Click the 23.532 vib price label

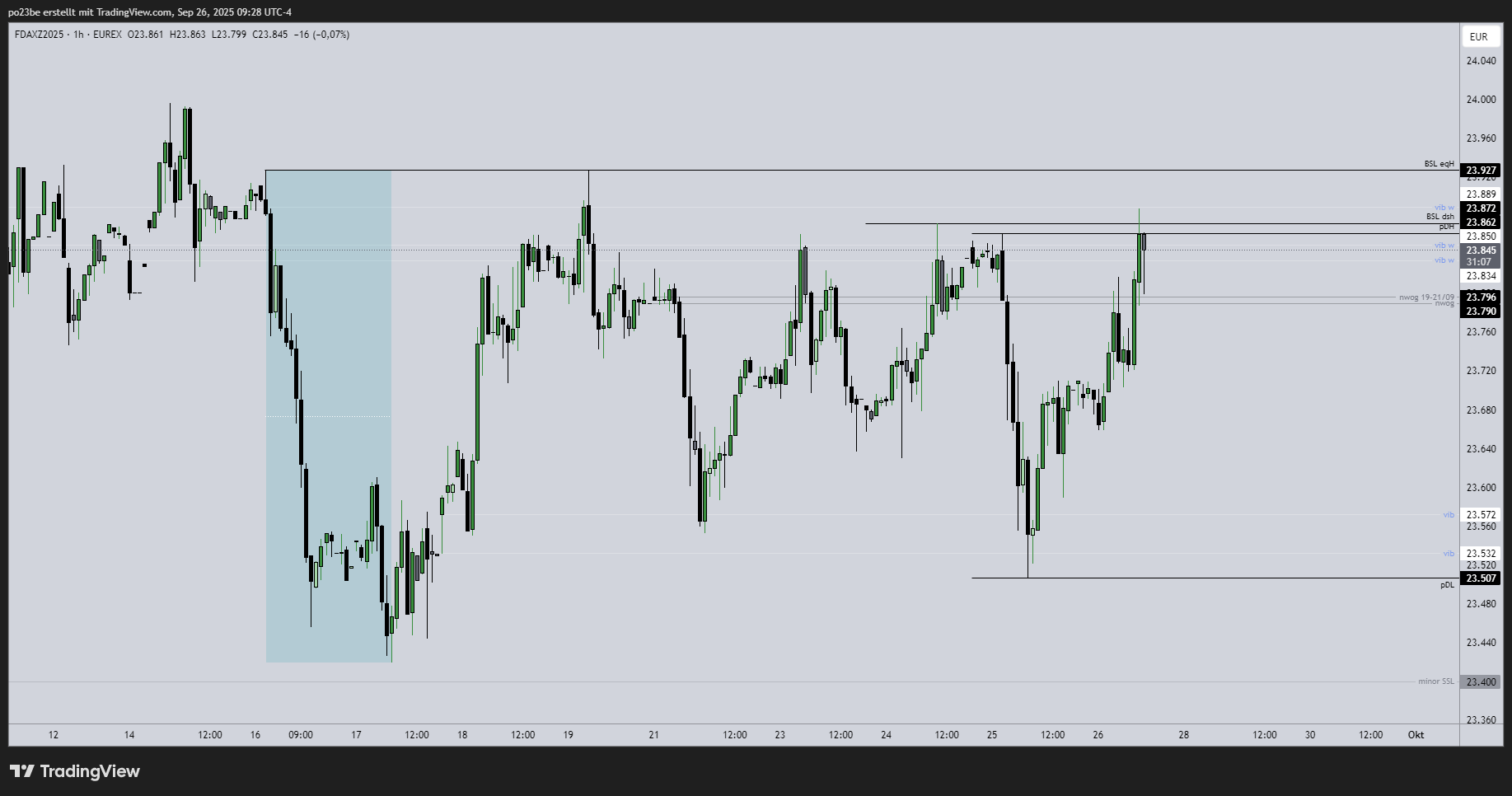[x=1481, y=554]
